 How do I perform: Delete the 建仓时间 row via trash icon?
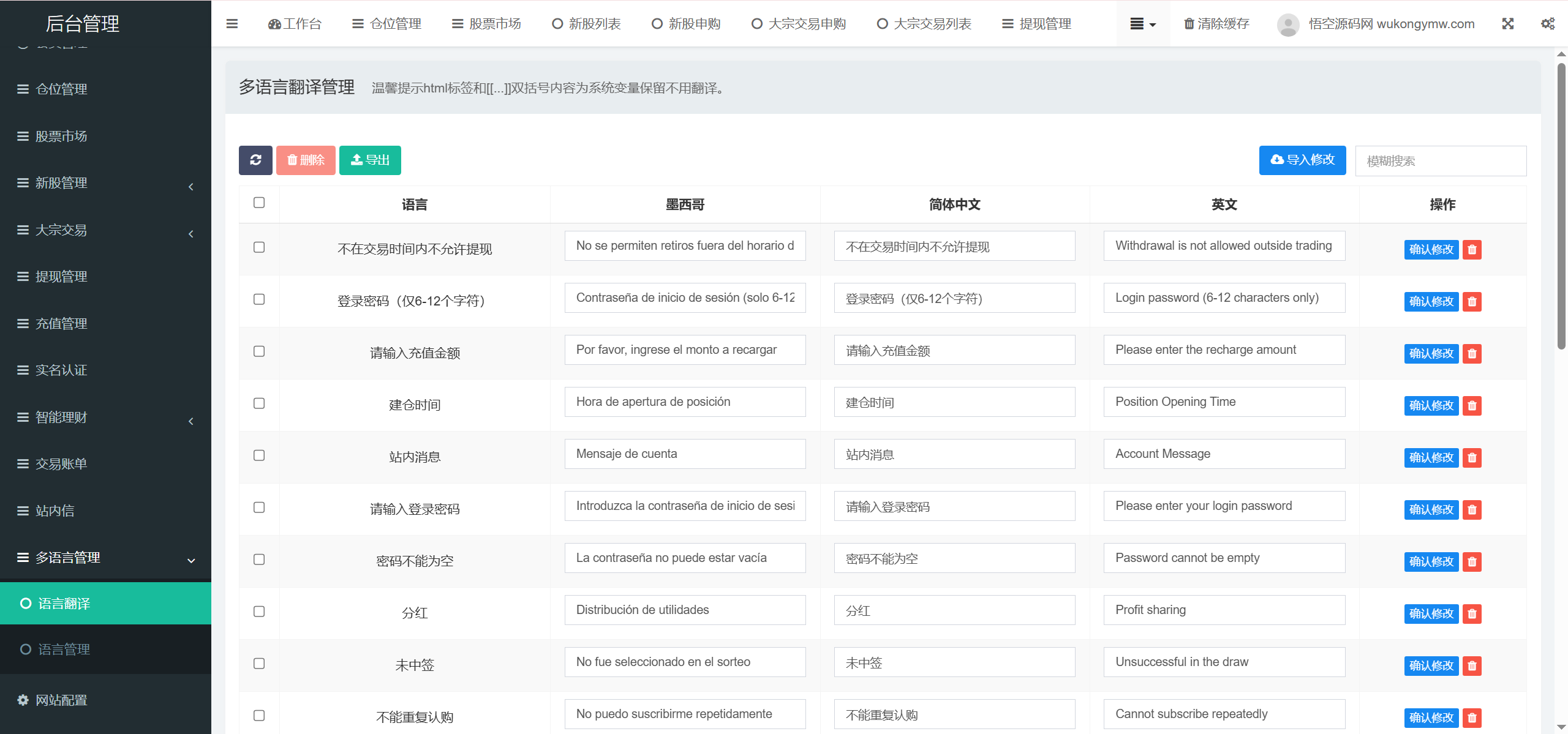(x=1472, y=406)
